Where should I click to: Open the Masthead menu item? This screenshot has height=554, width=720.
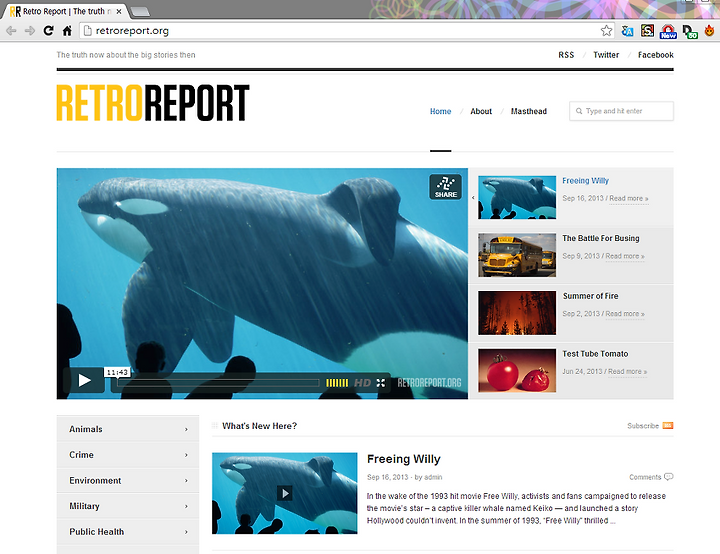click(529, 111)
